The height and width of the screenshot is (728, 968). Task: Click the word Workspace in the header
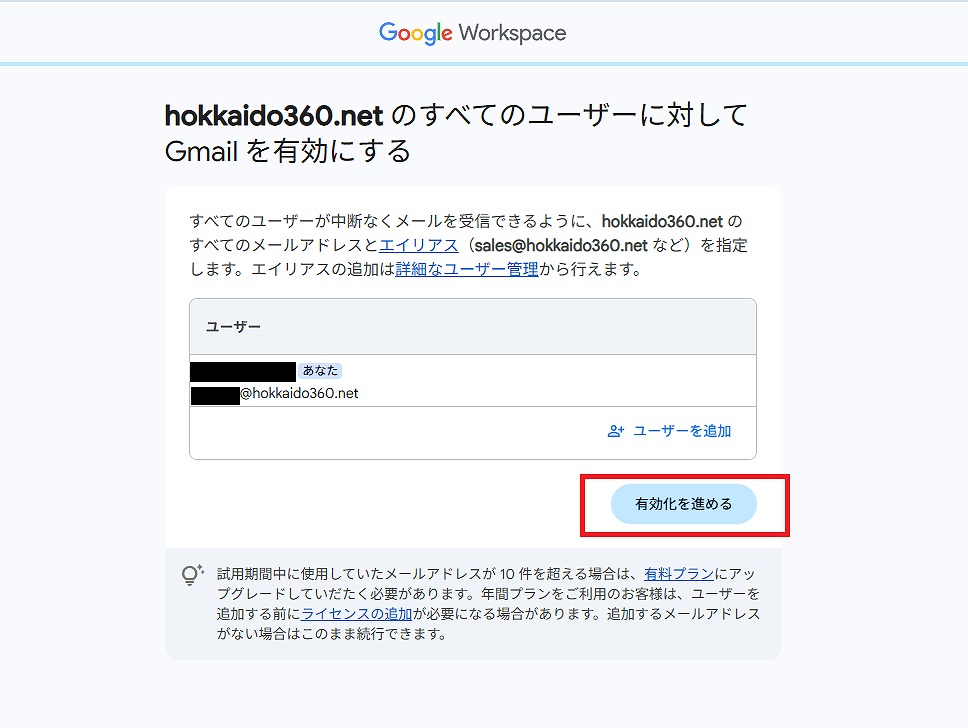pos(512,33)
